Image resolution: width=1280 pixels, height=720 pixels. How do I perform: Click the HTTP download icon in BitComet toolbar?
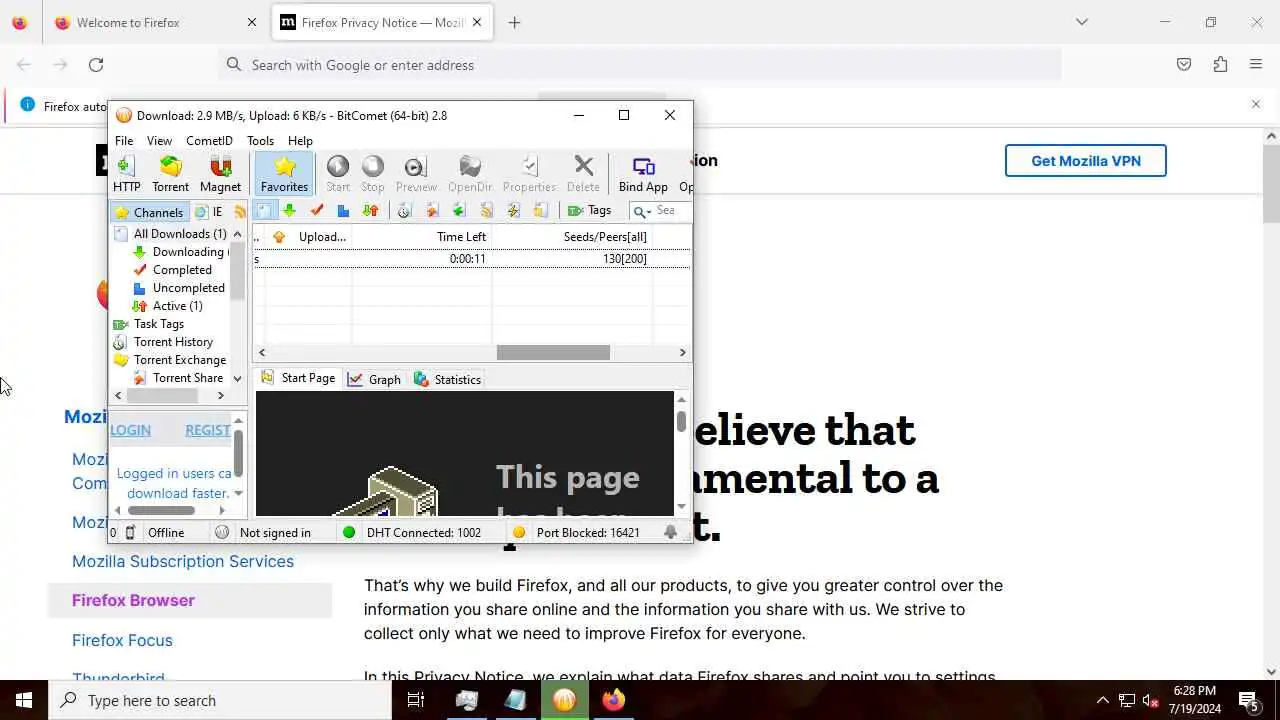tap(126, 174)
